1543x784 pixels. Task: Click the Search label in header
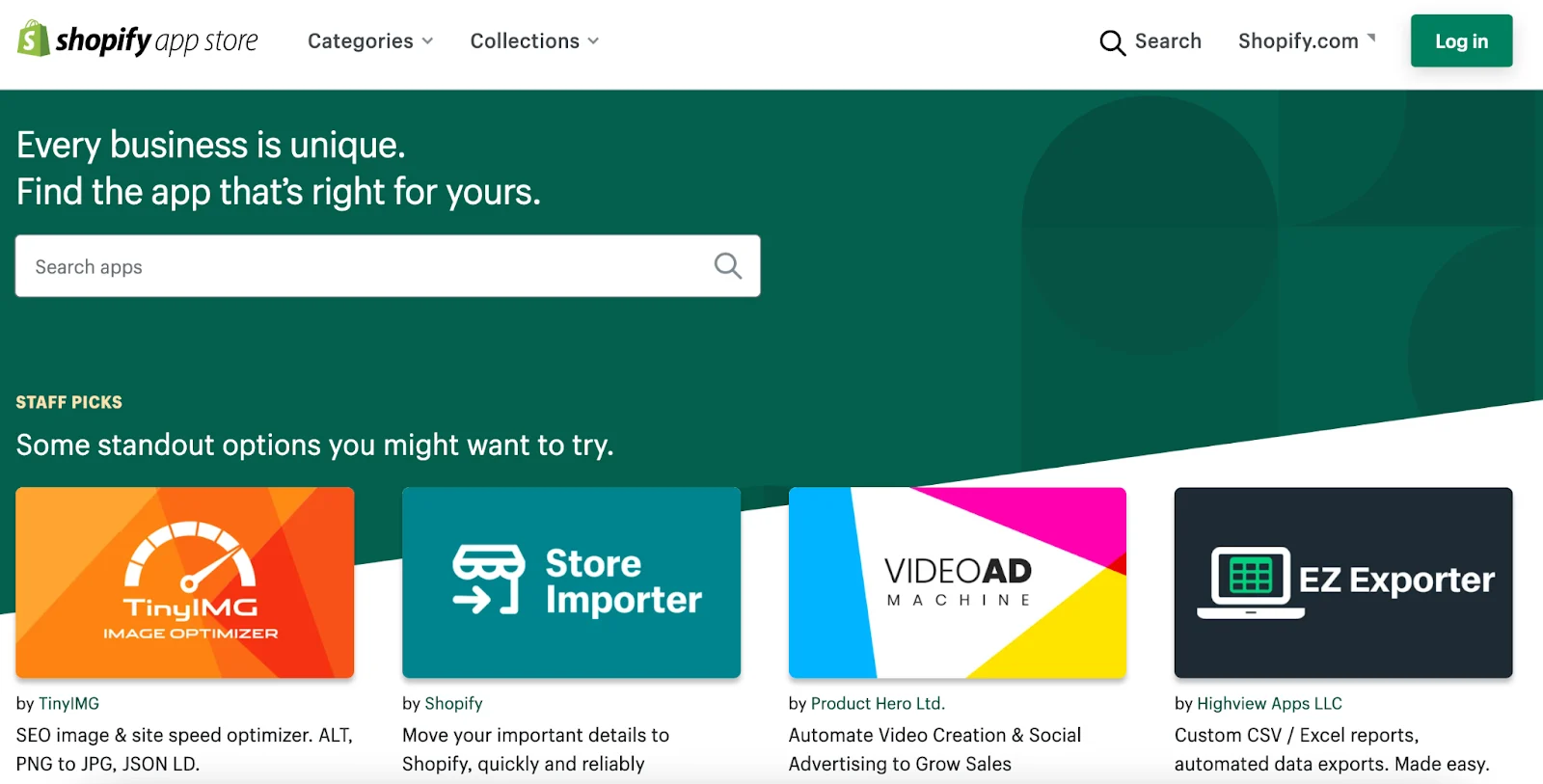click(x=1168, y=41)
